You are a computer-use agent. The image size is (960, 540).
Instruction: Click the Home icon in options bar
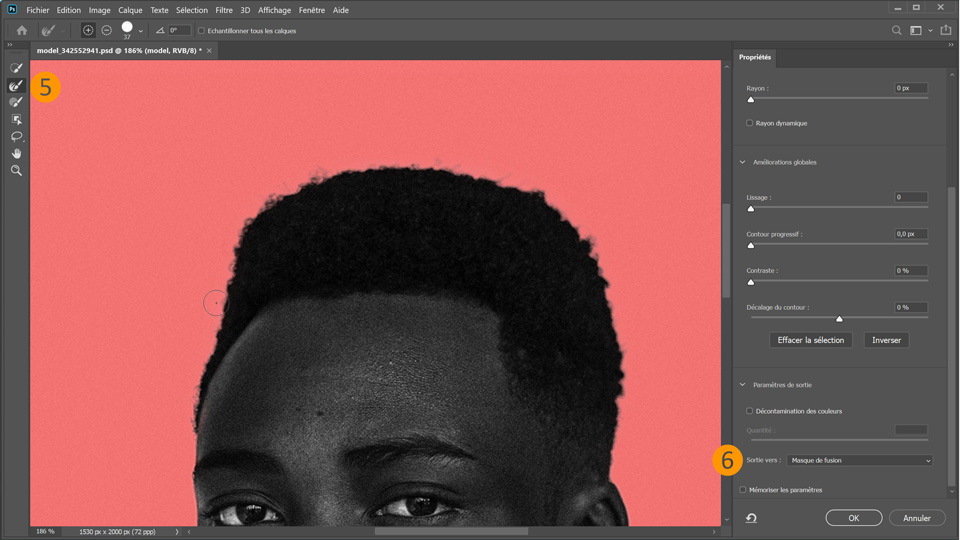click(x=22, y=30)
